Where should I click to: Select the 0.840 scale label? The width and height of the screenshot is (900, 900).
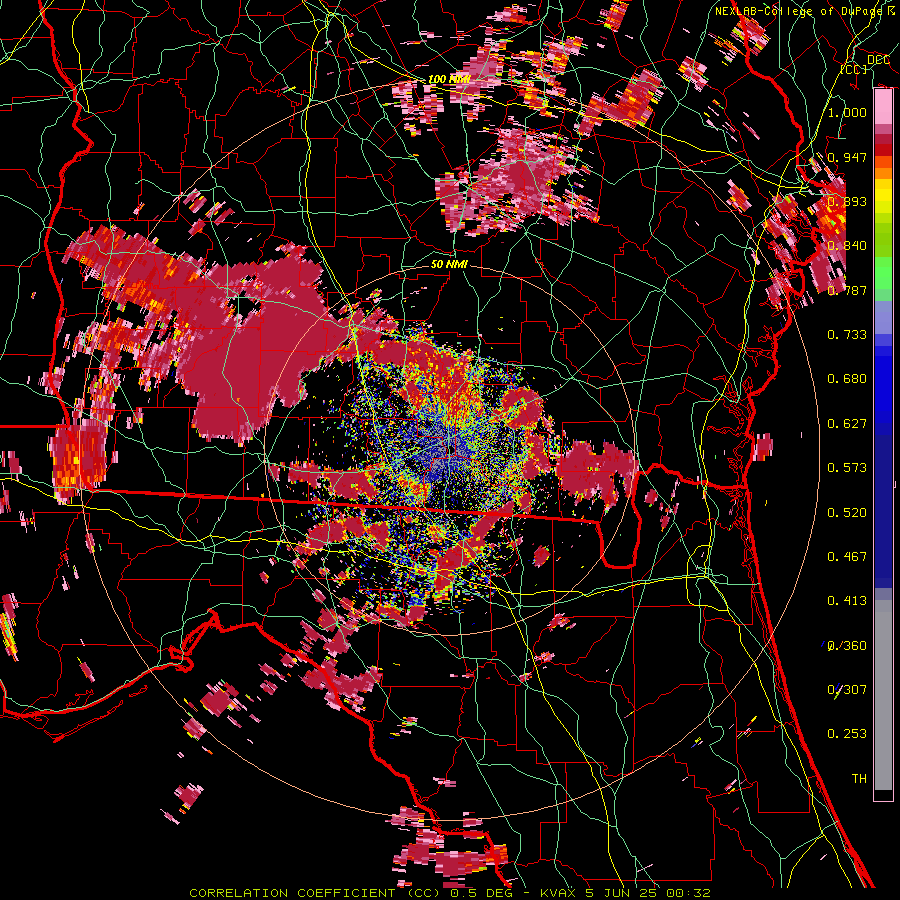847,246
